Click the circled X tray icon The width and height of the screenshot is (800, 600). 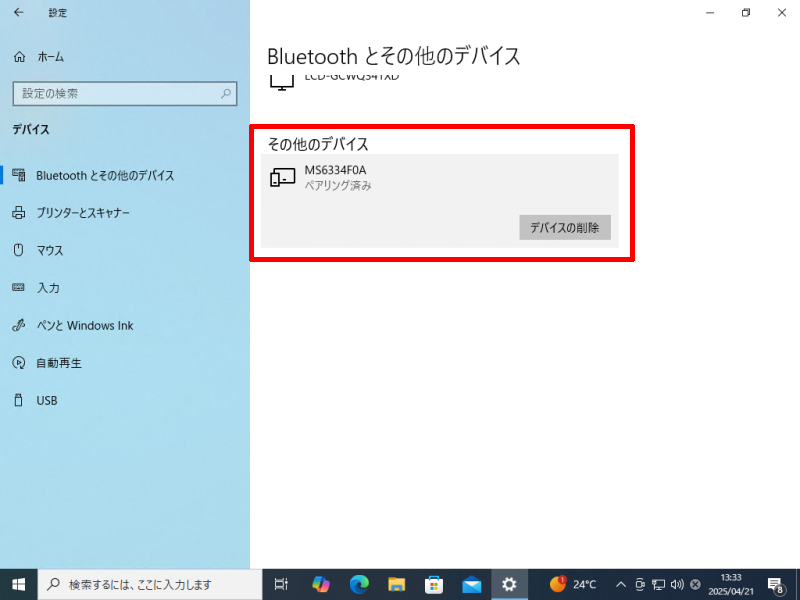tap(695, 585)
